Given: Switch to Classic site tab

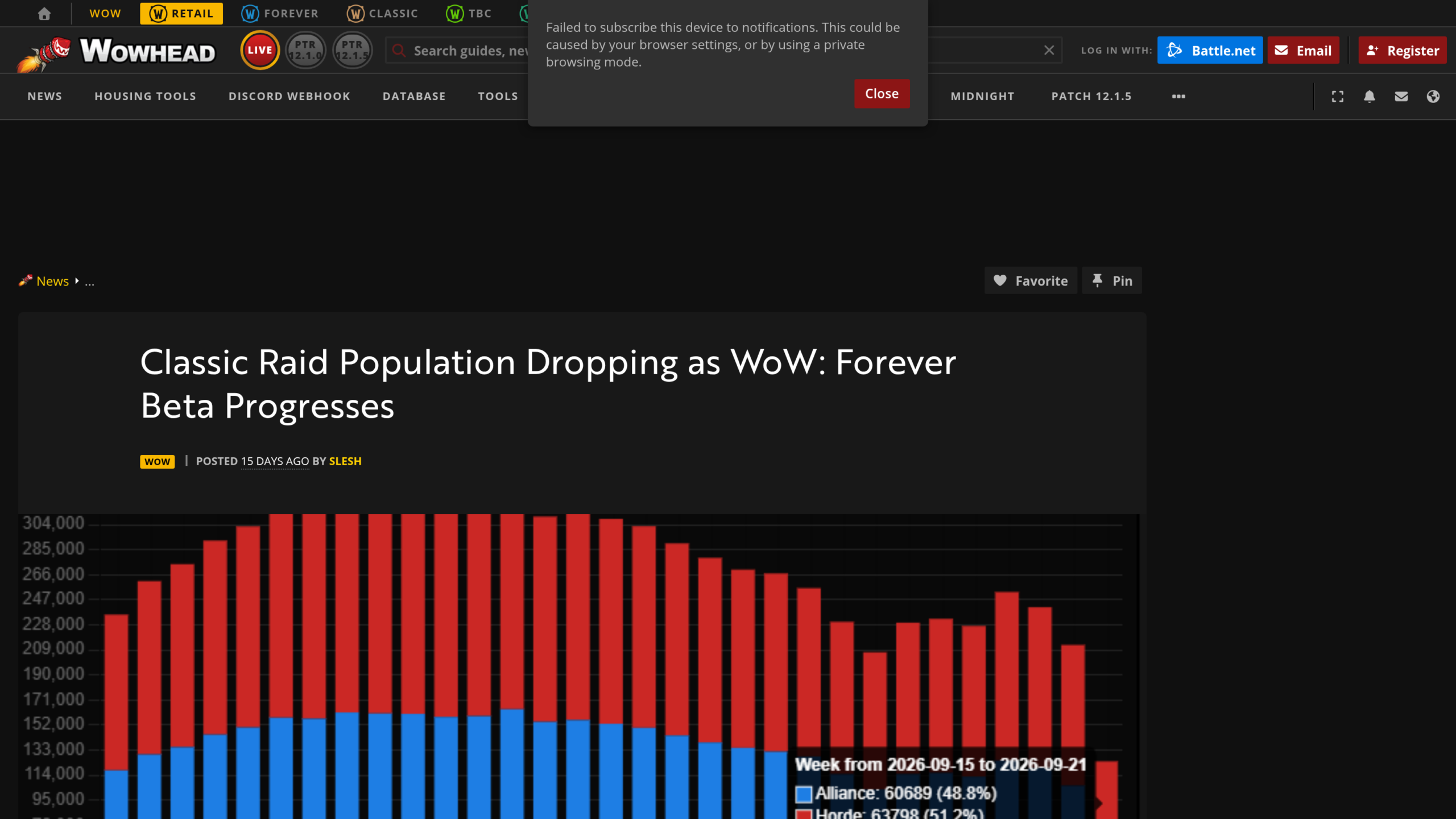Looking at the screenshot, I should click(383, 13).
